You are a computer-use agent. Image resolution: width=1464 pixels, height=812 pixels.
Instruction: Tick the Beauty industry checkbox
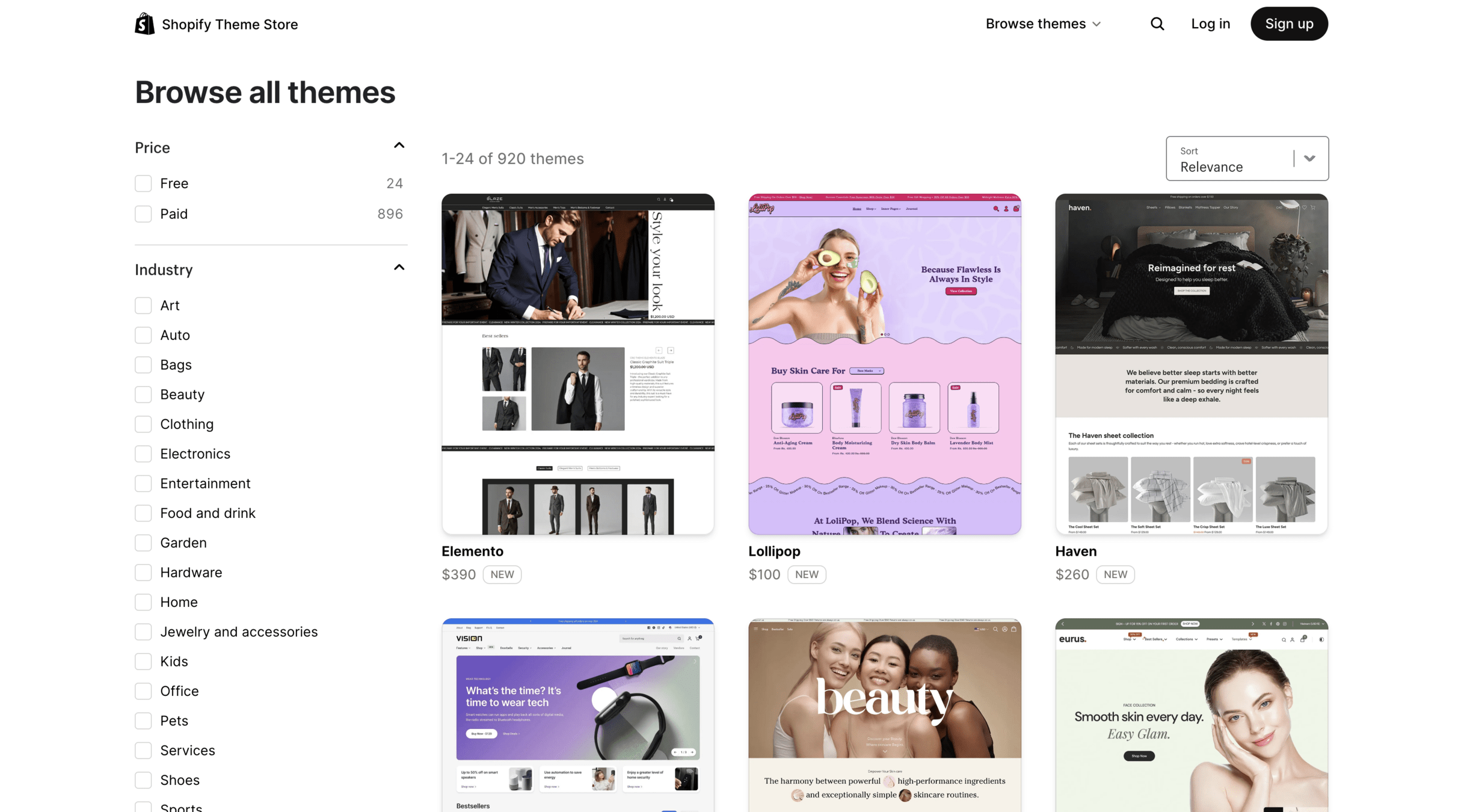pyautogui.click(x=143, y=395)
